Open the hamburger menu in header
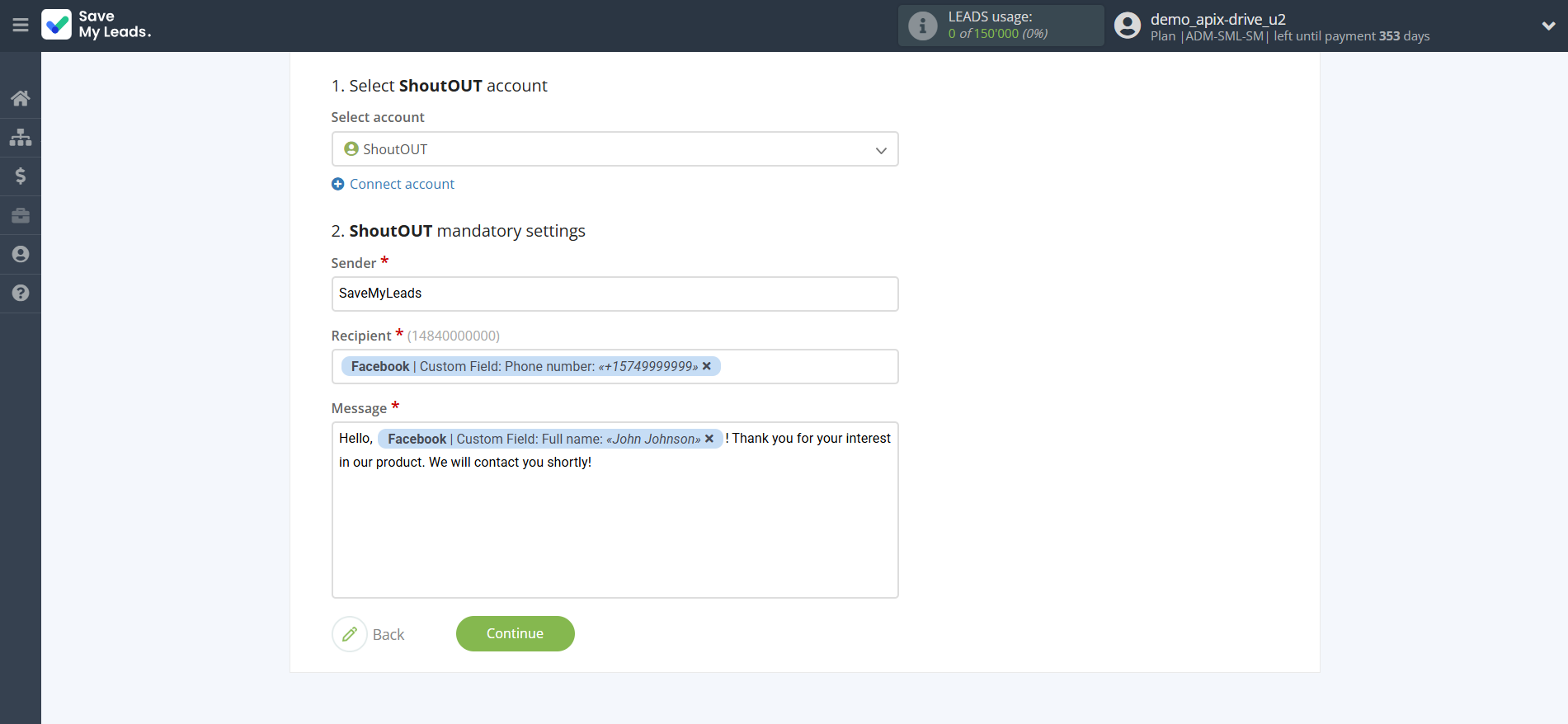This screenshot has width=1568, height=724. click(21, 26)
